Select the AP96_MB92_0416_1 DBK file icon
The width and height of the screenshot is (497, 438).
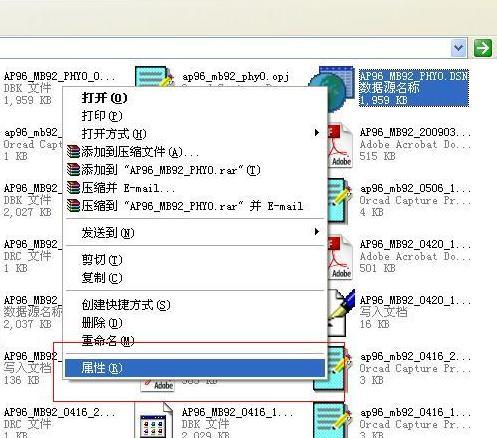[153, 420]
